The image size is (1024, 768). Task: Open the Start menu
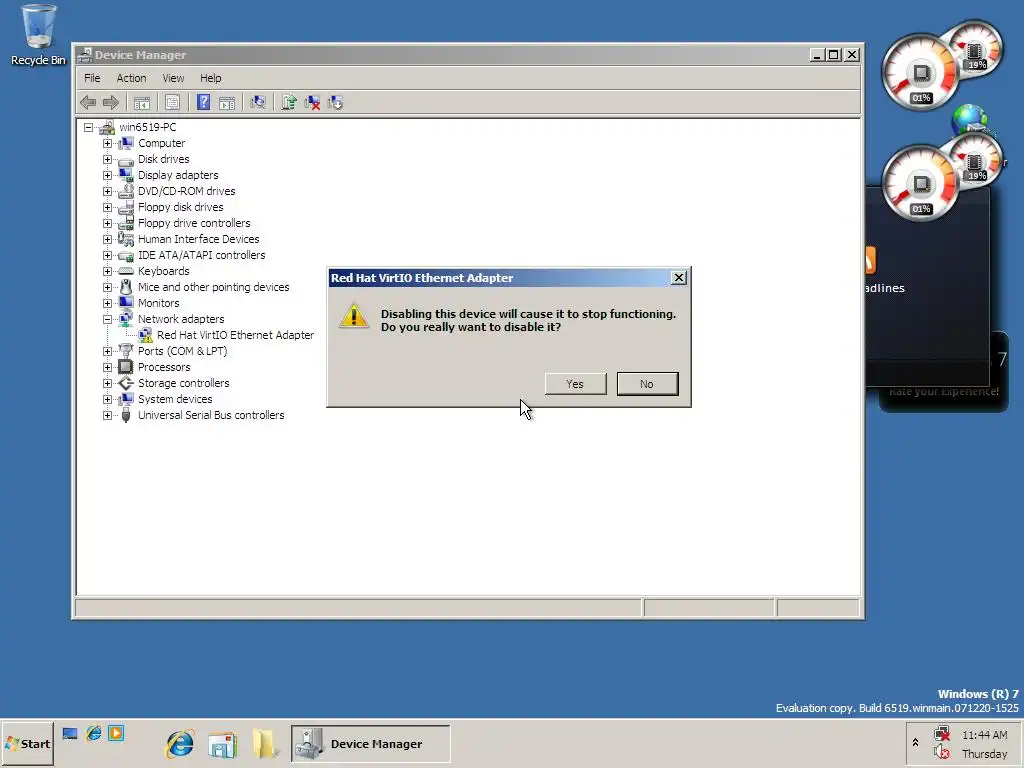pos(27,744)
